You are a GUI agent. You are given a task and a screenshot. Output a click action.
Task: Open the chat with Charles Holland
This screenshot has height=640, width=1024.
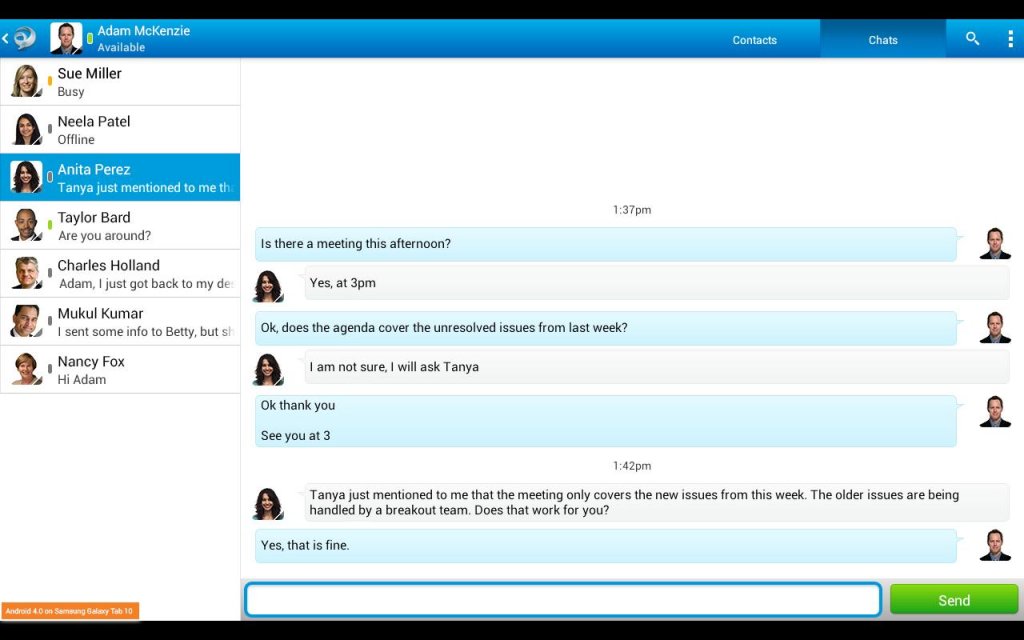120,274
